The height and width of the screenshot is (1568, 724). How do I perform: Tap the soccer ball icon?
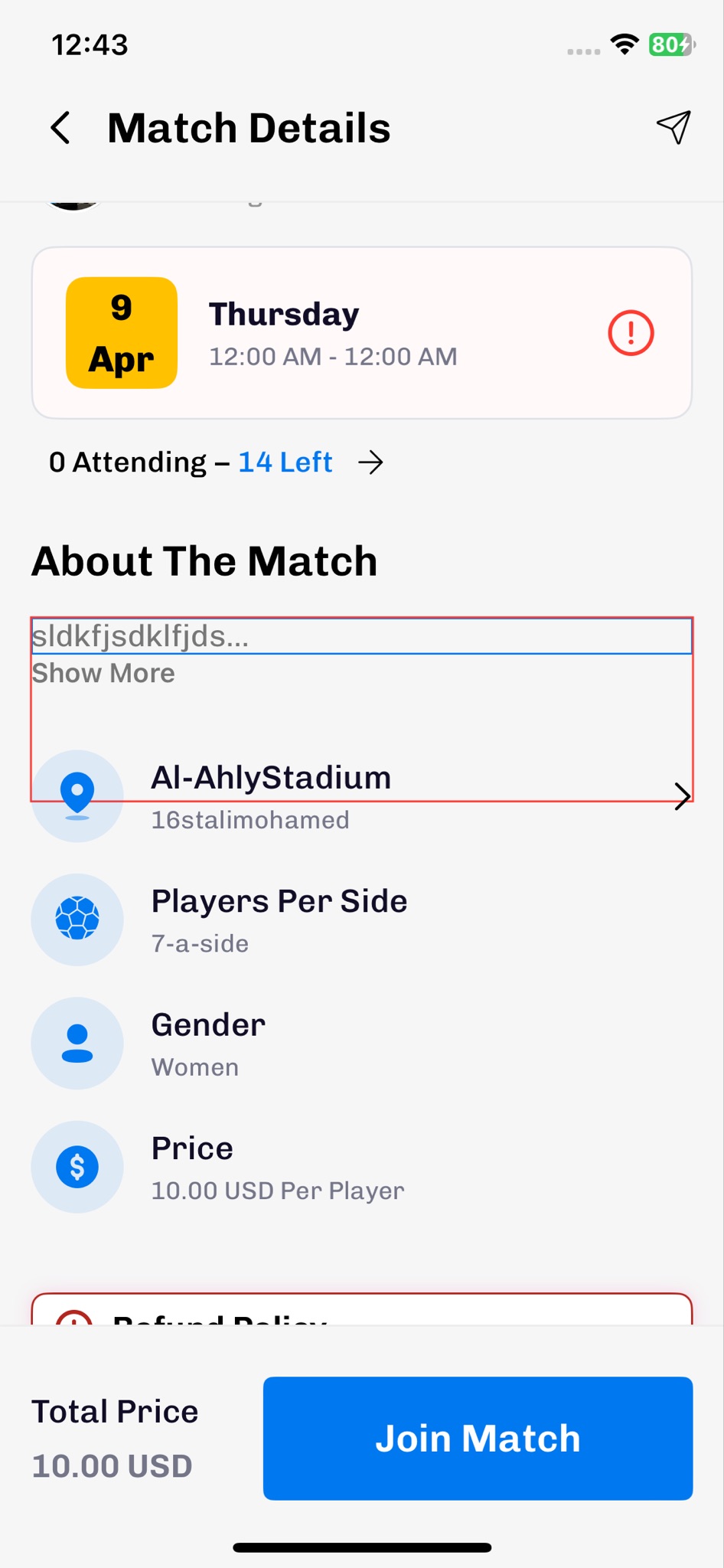coord(77,919)
